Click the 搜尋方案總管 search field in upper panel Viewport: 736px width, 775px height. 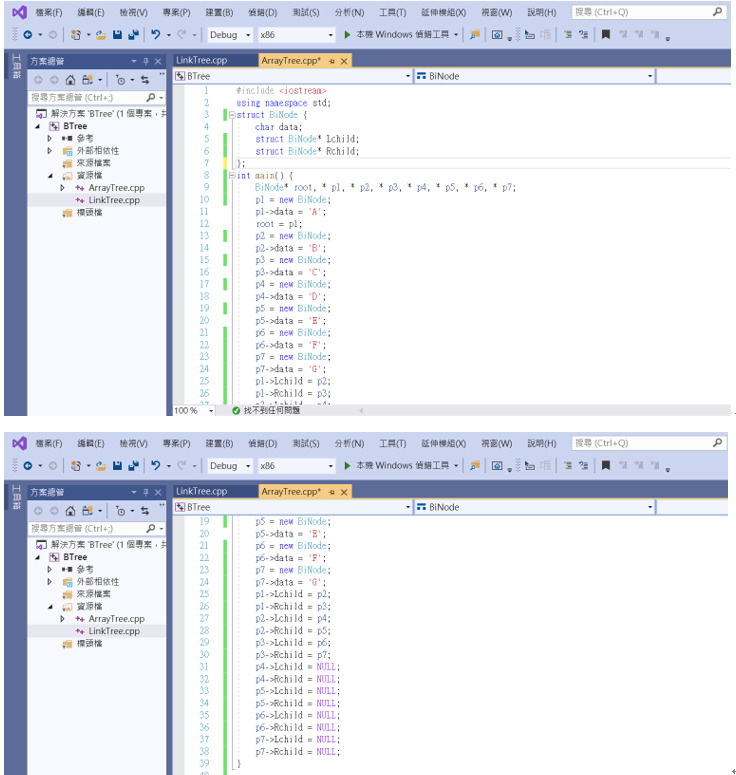88,97
